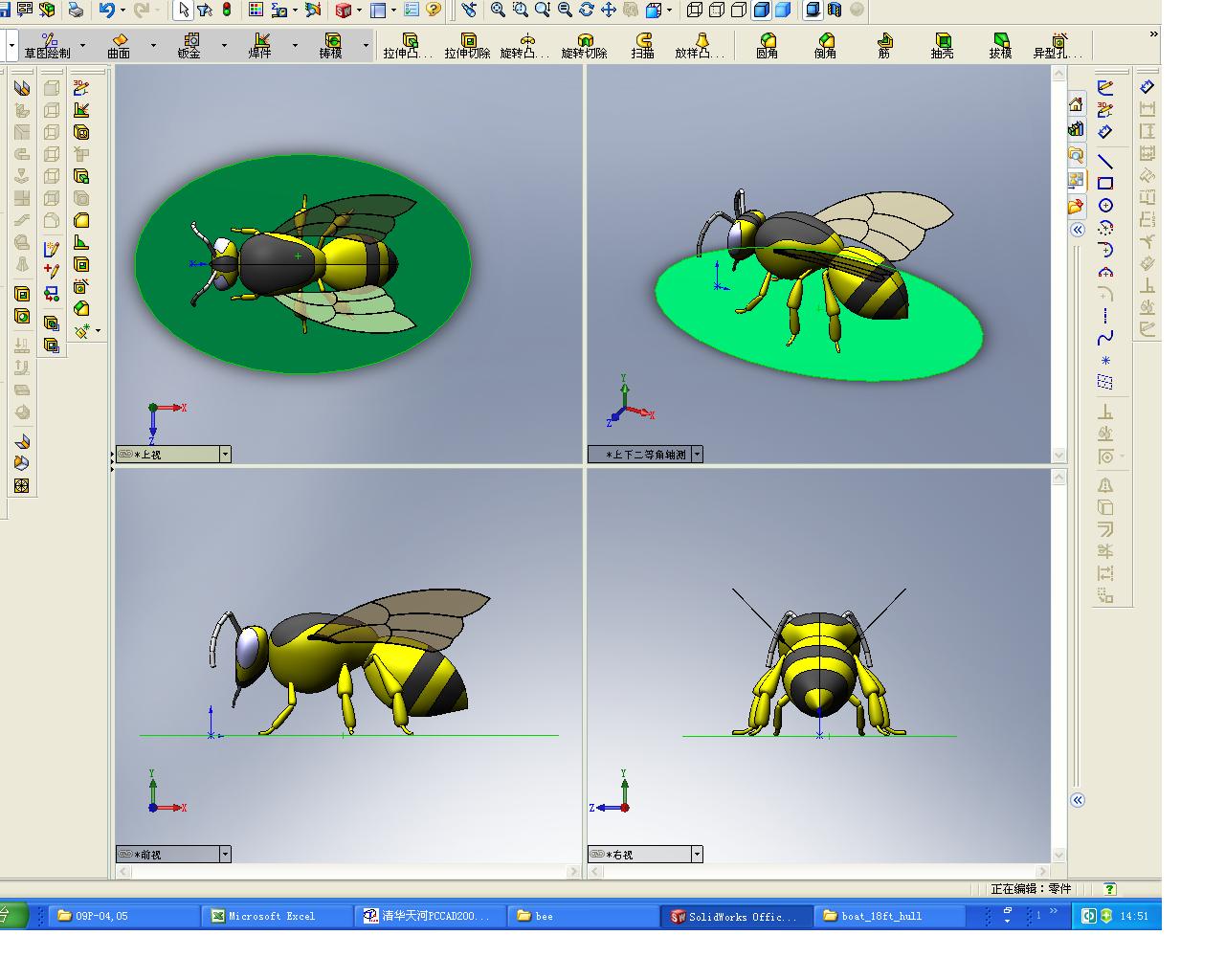Click the 曲面 (Surfaces) command tab
This screenshot has height=980, width=1225.
[119, 46]
